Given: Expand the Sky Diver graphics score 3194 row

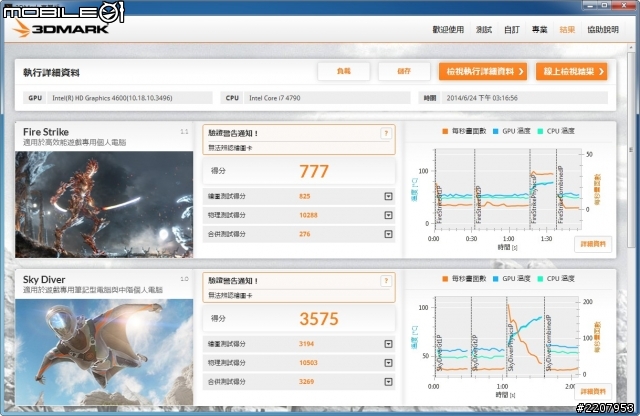Looking at the screenshot, I should pyautogui.click(x=388, y=344).
